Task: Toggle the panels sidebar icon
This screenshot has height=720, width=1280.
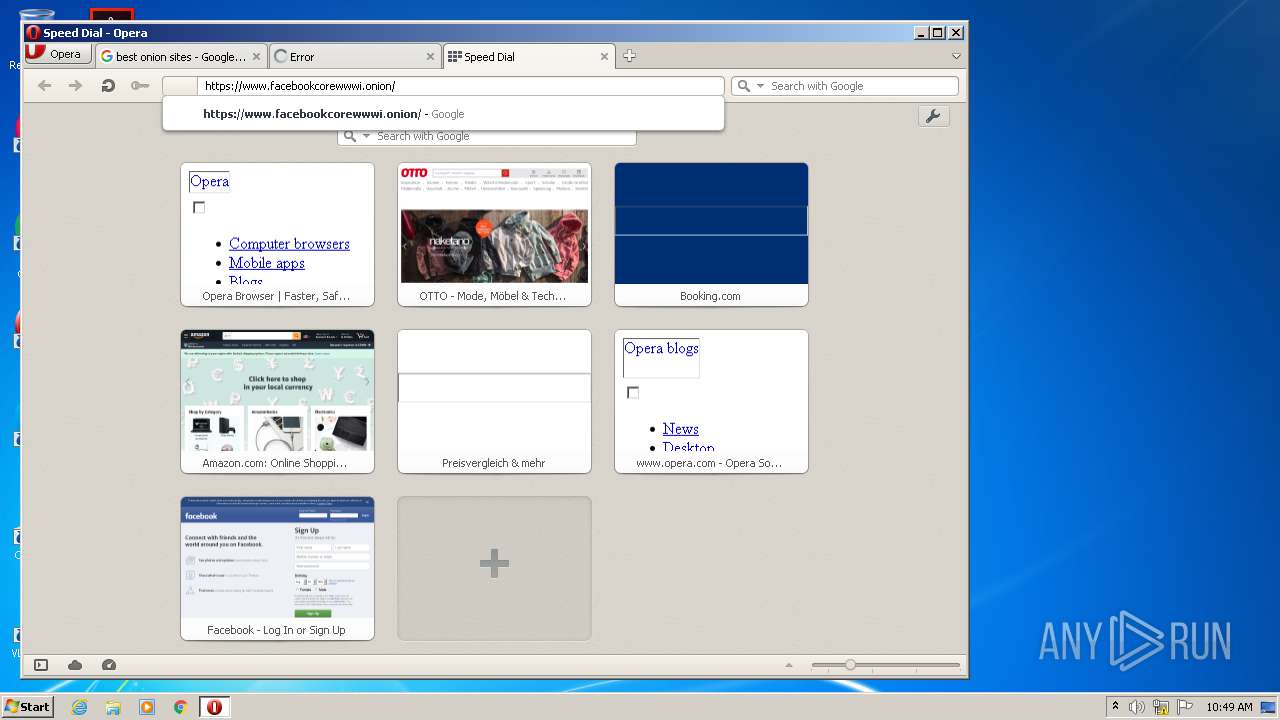Action: pos(41,665)
